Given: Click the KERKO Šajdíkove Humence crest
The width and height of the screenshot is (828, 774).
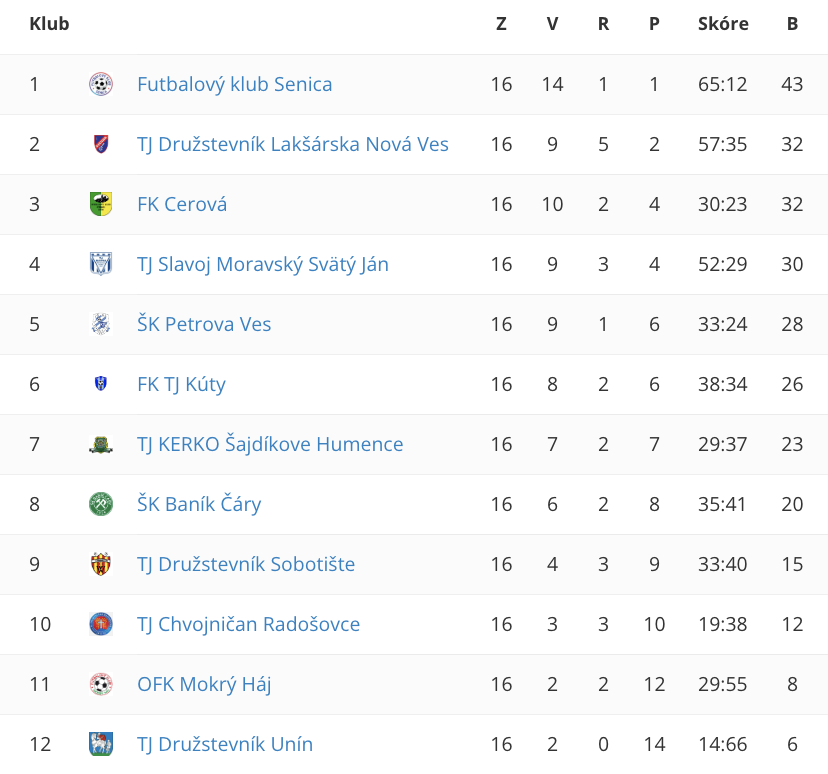Looking at the screenshot, I should click(x=101, y=445).
